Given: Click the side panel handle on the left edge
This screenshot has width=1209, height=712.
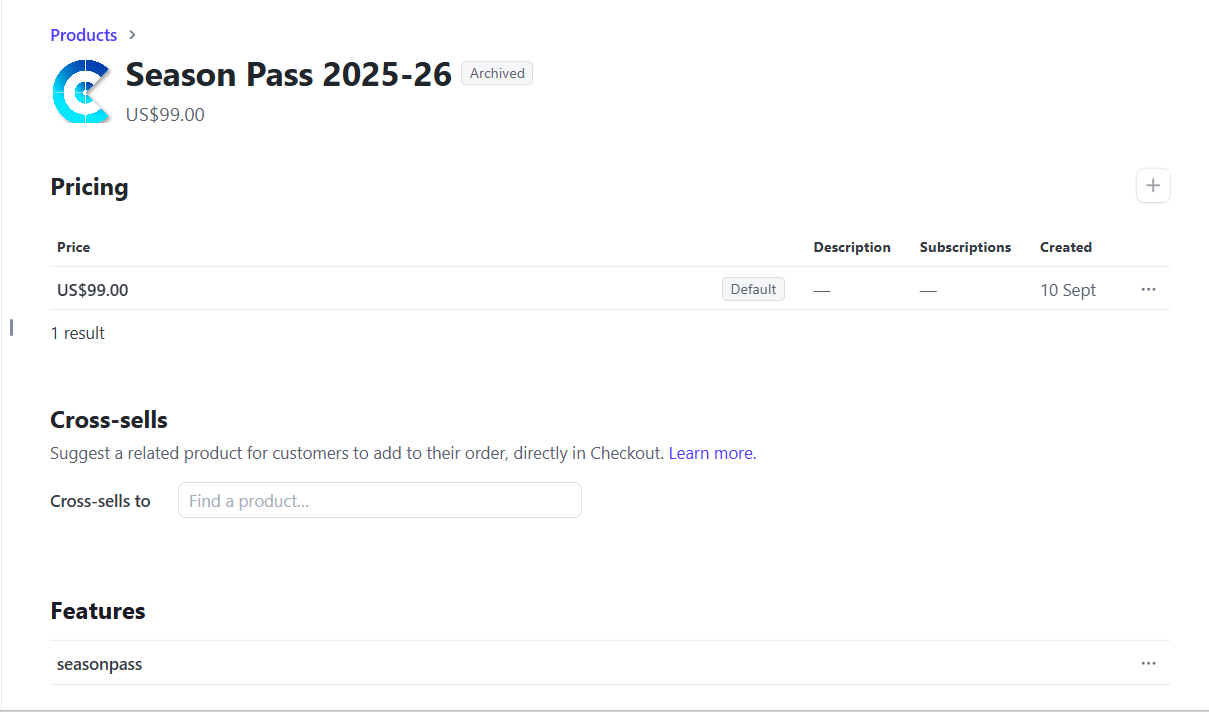Looking at the screenshot, I should (11, 327).
